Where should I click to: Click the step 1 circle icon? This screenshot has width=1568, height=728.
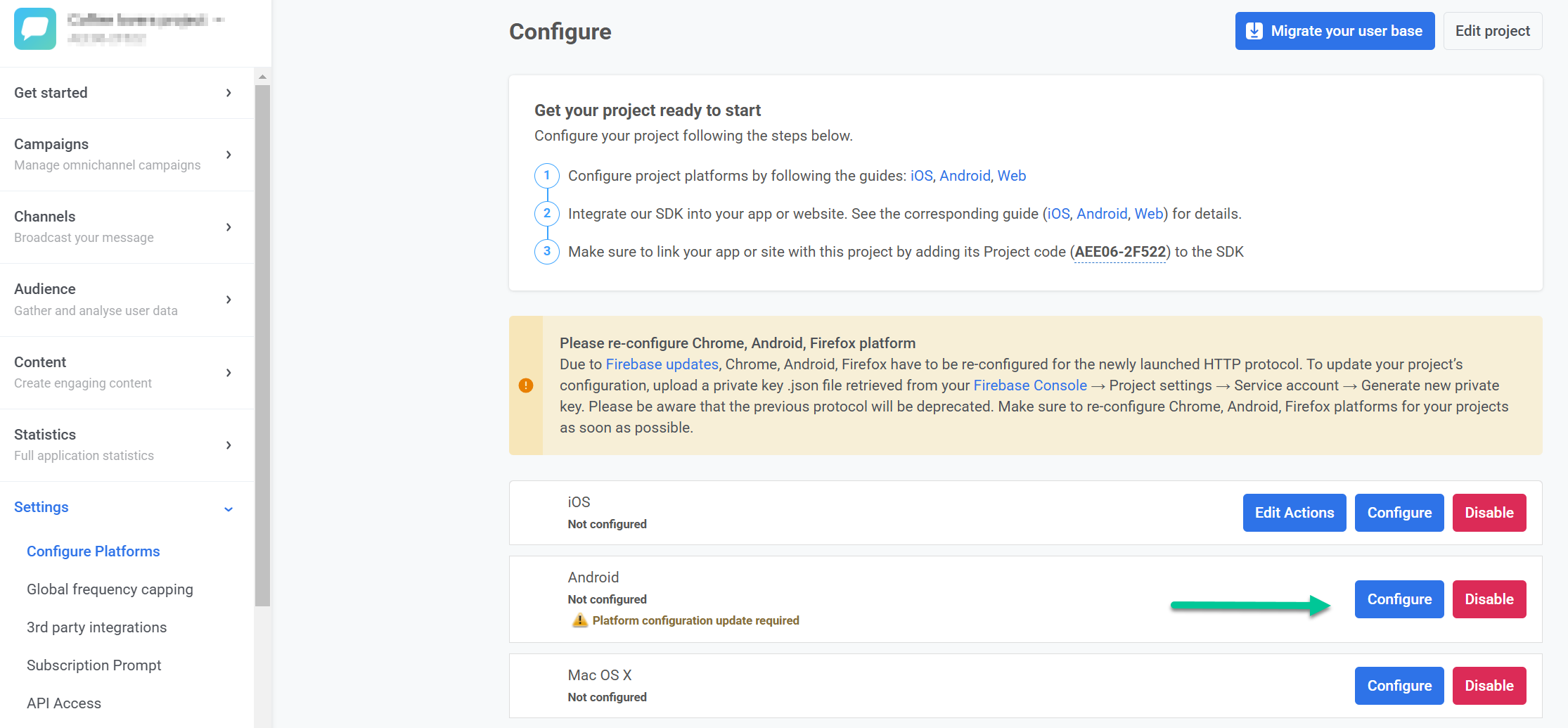(547, 176)
